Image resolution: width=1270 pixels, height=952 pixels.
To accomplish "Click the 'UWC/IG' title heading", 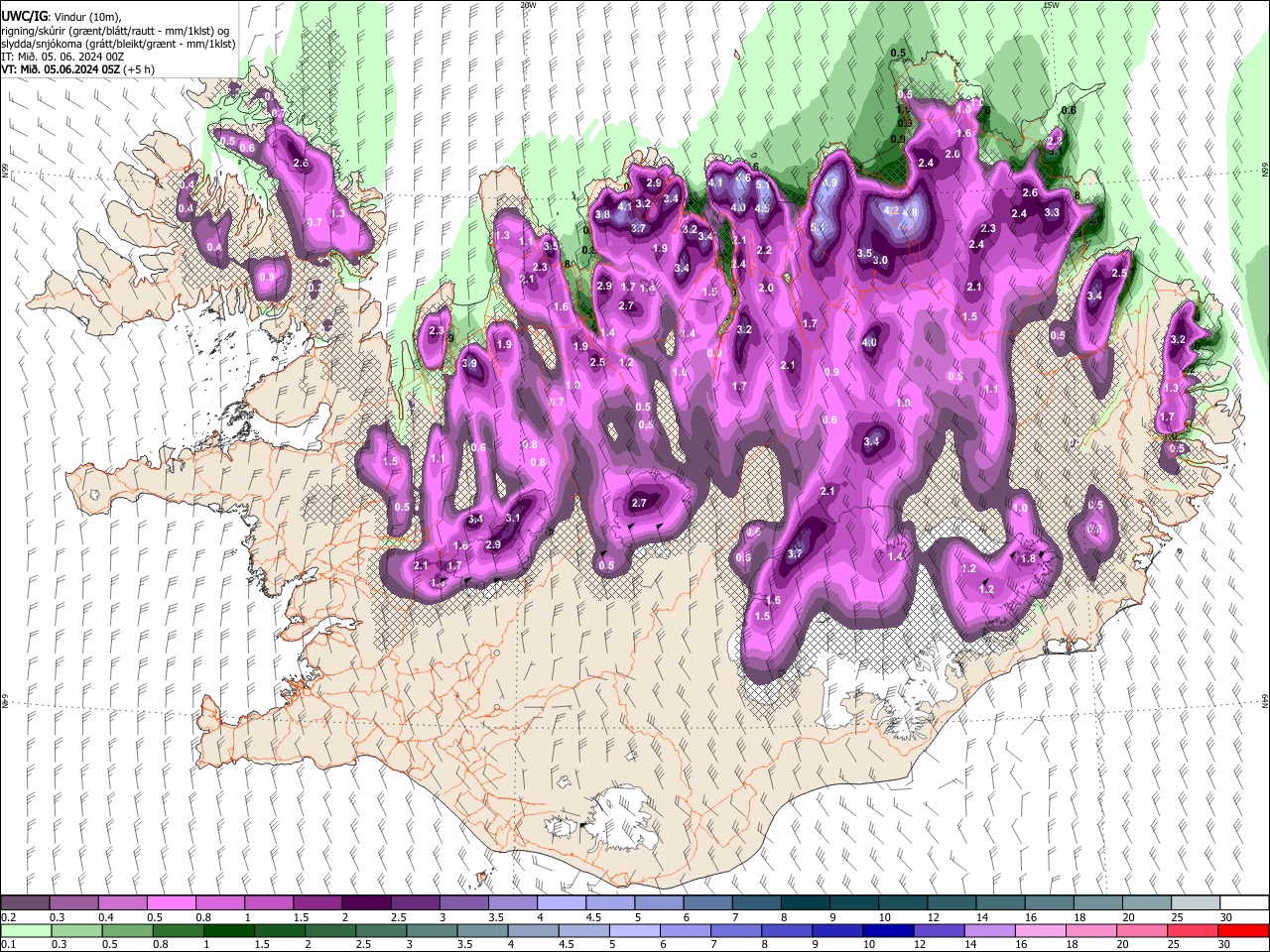I will pyautogui.click(x=23, y=16).
